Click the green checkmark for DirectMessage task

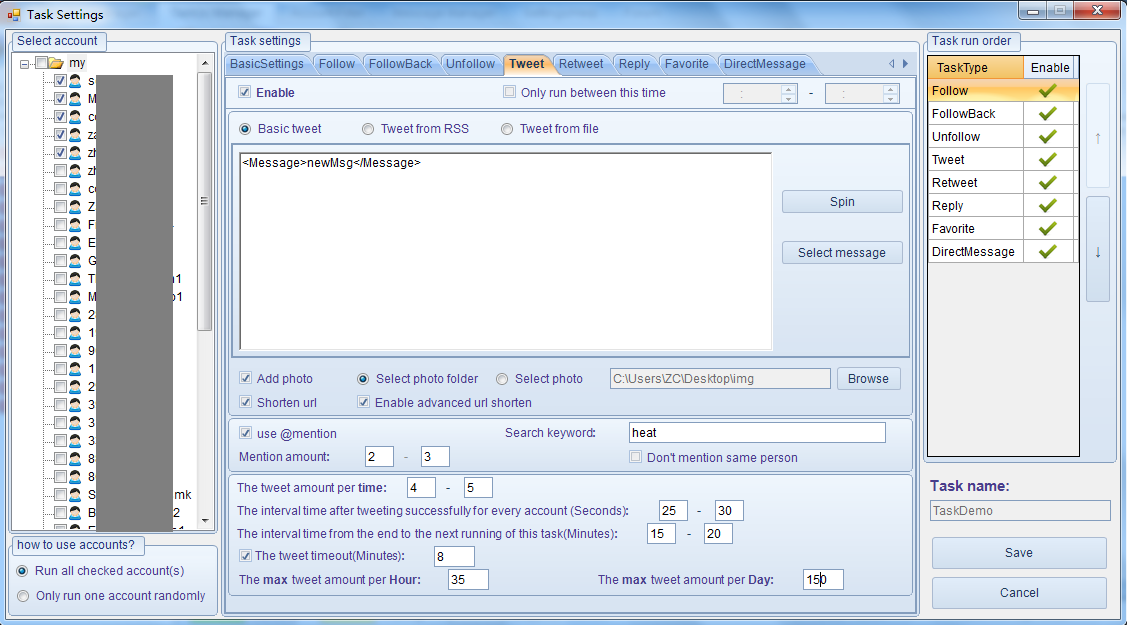click(x=1048, y=252)
